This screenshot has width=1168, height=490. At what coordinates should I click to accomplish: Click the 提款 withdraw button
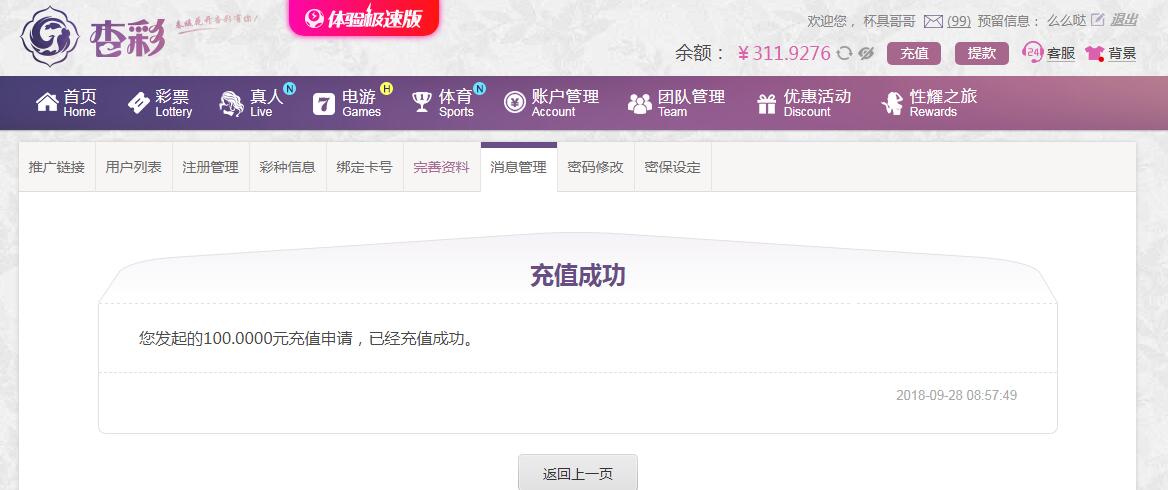click(982, 54)
